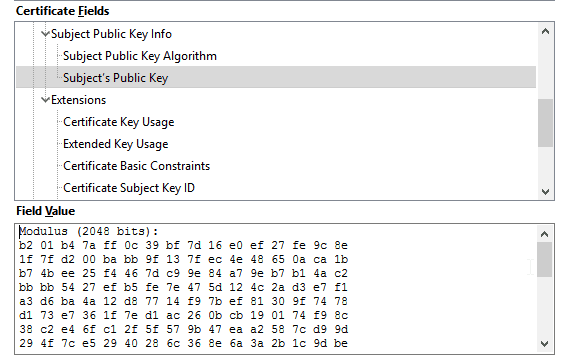Collapse the Subject Public Key Info node
The image size is (563, 362).
(45, 34)
